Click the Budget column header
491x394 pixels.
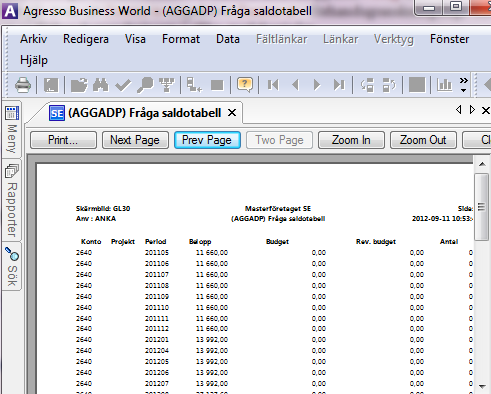(x=277, y=242)
